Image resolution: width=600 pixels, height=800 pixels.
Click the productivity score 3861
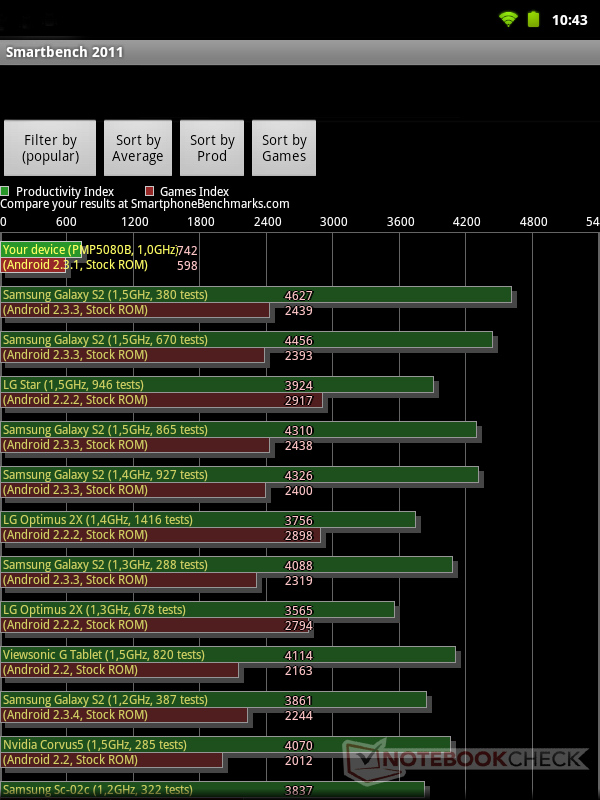click(x=298, y=699)
